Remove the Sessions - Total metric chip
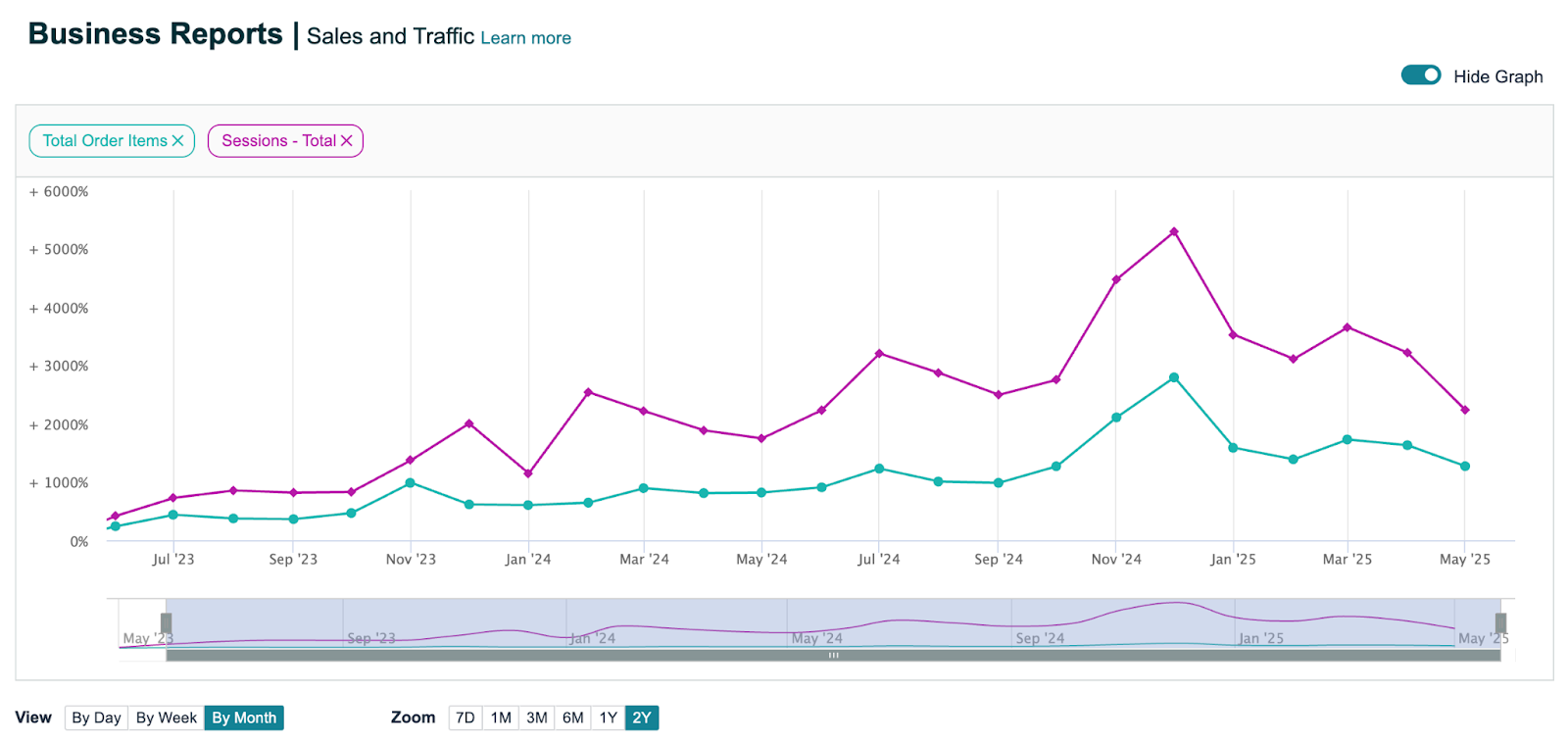The height and width of the screenshot is (743, 1568). [x=346, y=141]
